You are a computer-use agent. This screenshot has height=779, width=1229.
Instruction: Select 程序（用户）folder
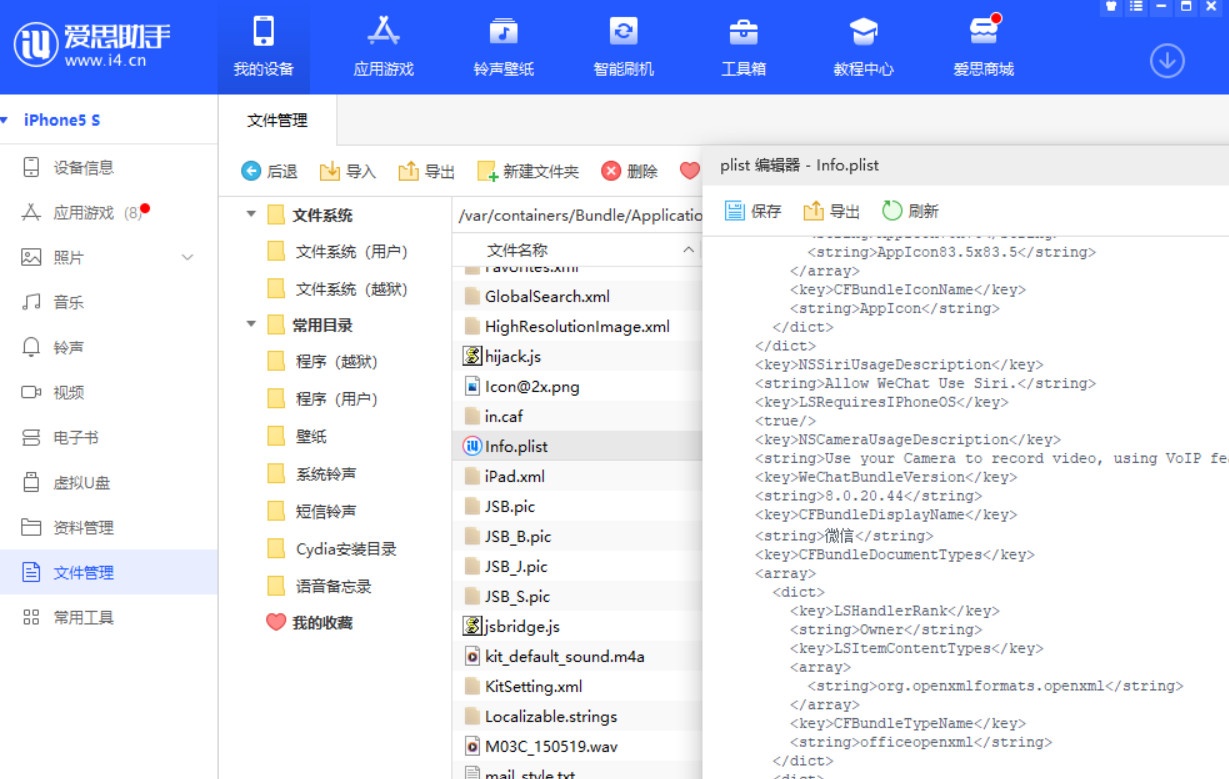[323, 398]
